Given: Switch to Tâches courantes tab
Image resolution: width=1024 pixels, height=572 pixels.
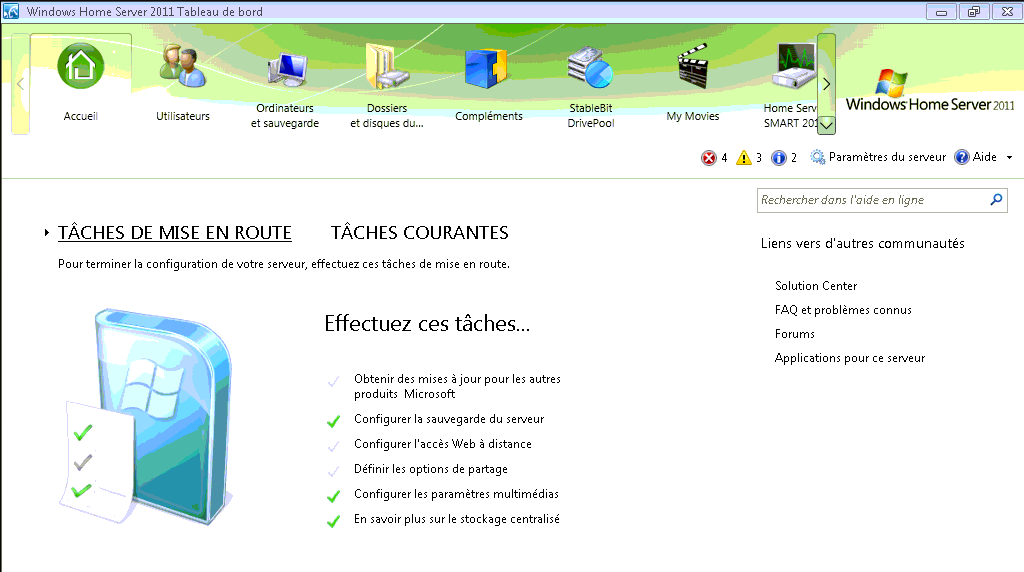Looking at the screenshot, I should (419, 232).
